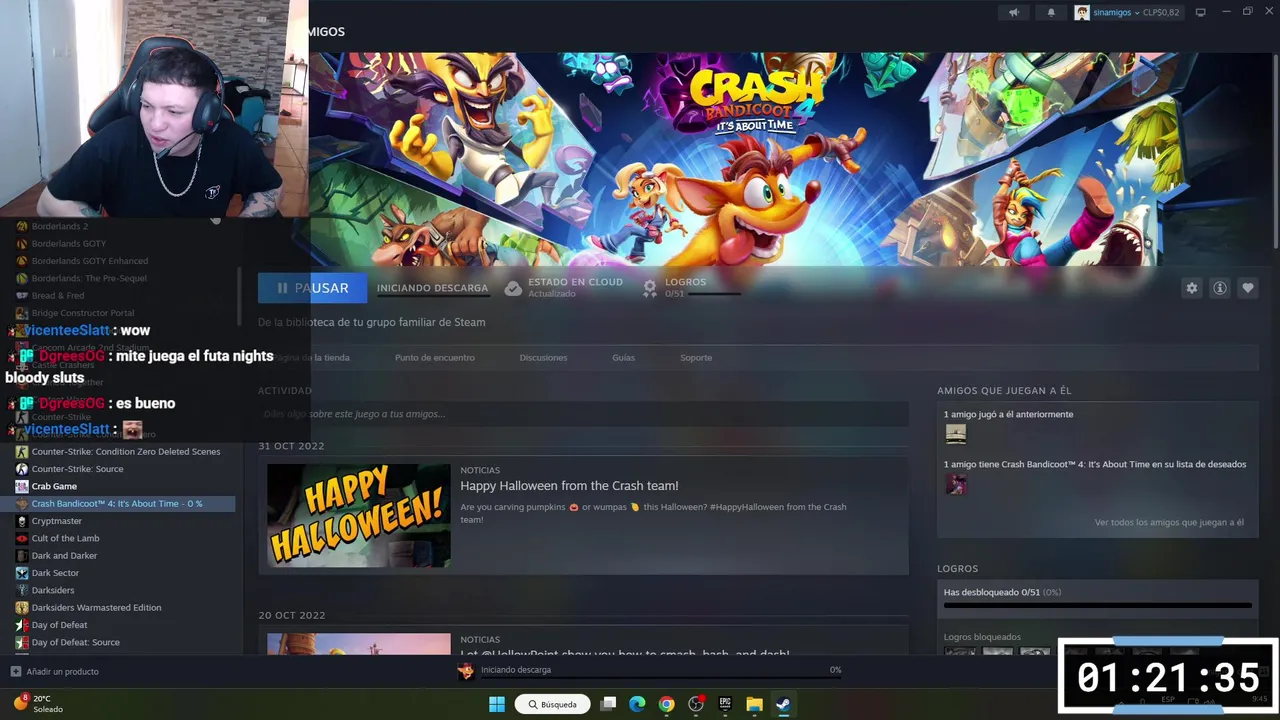Launch Microsoft Edge from taskbar
Viewport: 1280px width, 720px height.
pyautogui.click(x=637, y=704)
